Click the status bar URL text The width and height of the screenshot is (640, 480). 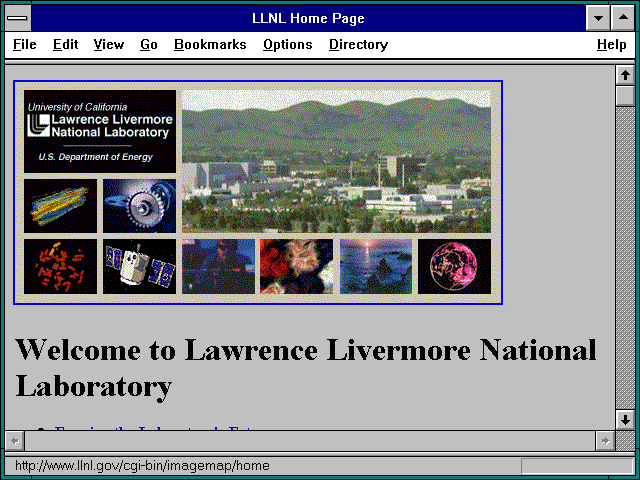[142, 466]
